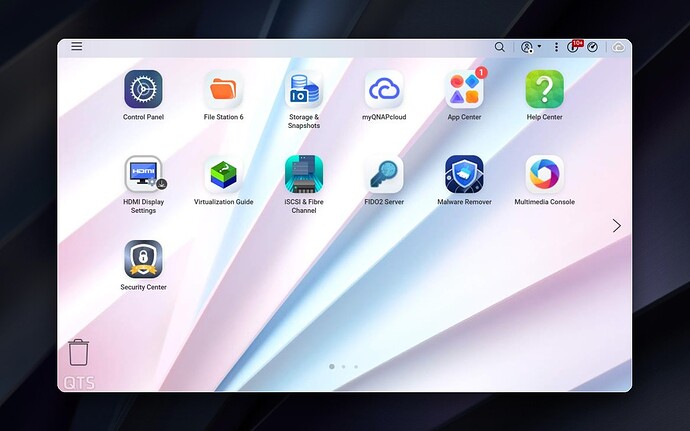690x431 pixels.
Task: Switch to third desktop page dot
Action: click(x=356, y=366)
